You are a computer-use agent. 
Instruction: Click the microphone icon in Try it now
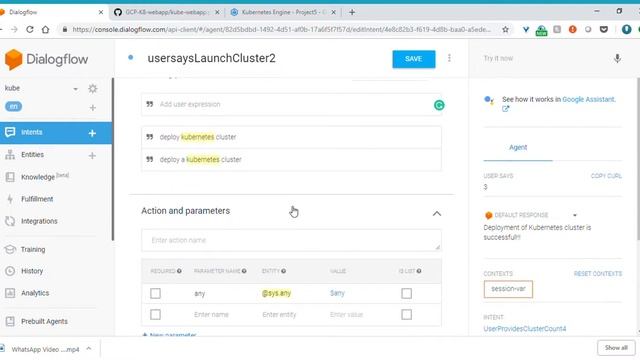[617, 58]
